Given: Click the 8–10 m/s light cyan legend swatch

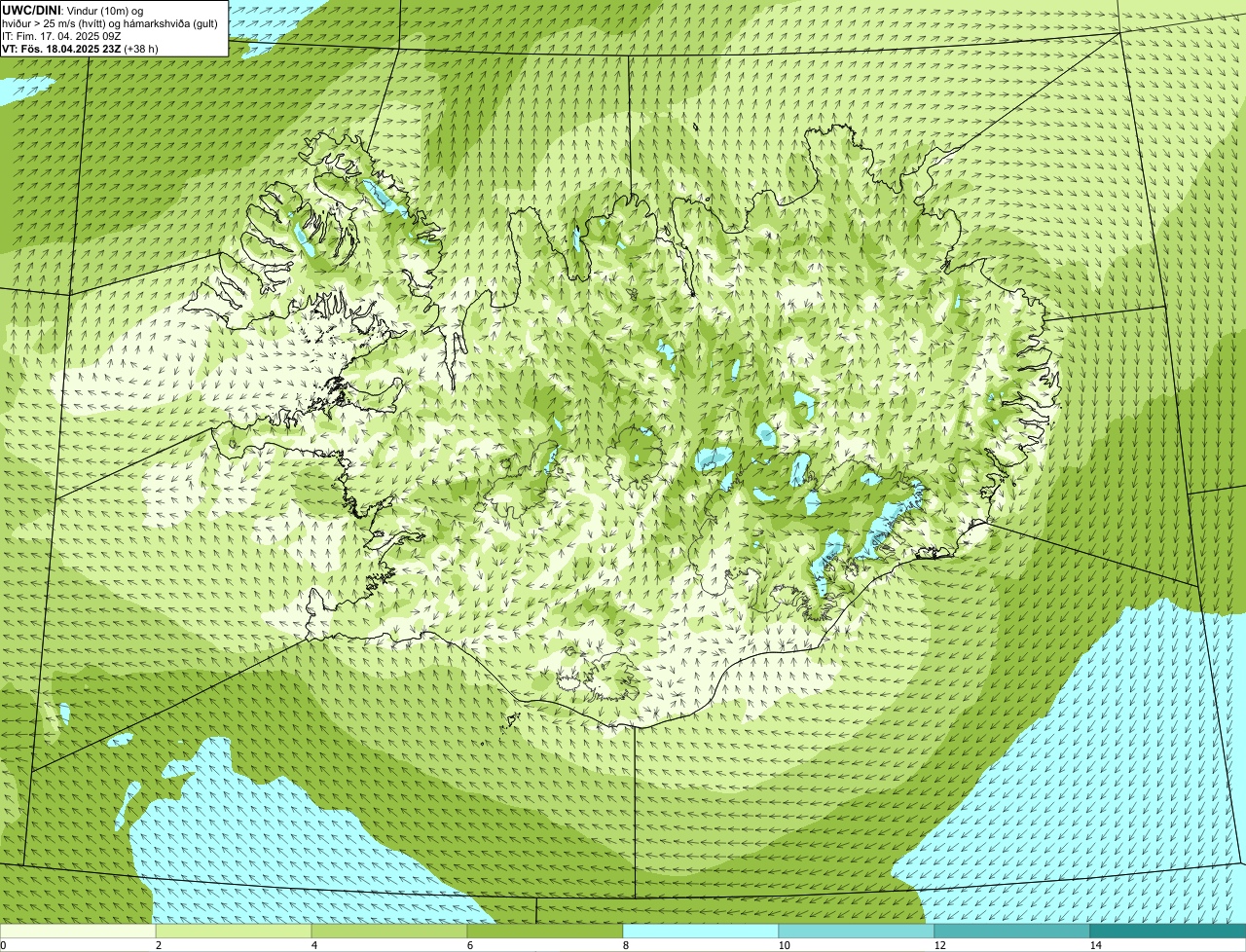Looking at the screenshot, I should 701,931.
